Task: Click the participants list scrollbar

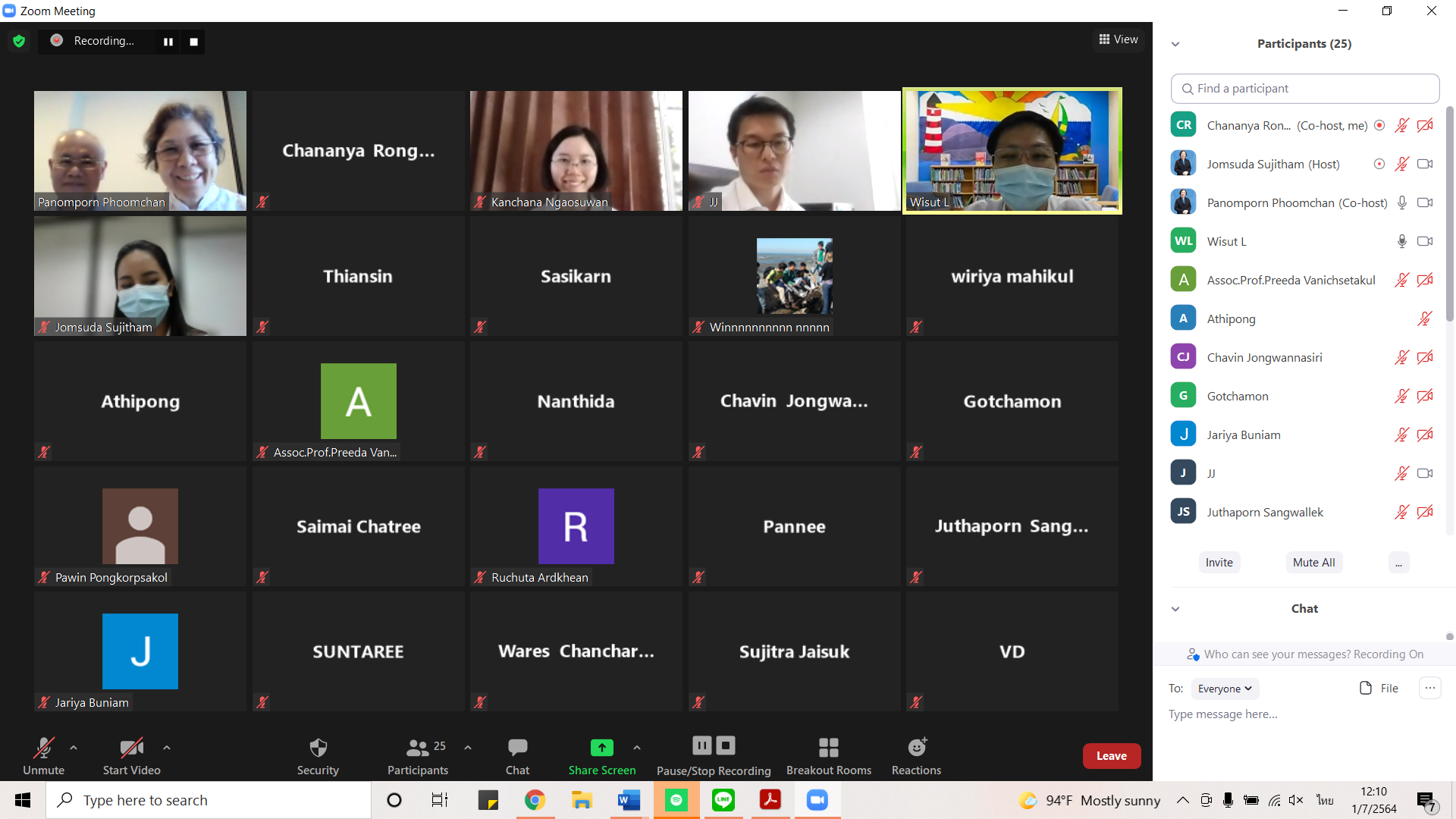Action: pyautogui.click(x=1450, y=212)
